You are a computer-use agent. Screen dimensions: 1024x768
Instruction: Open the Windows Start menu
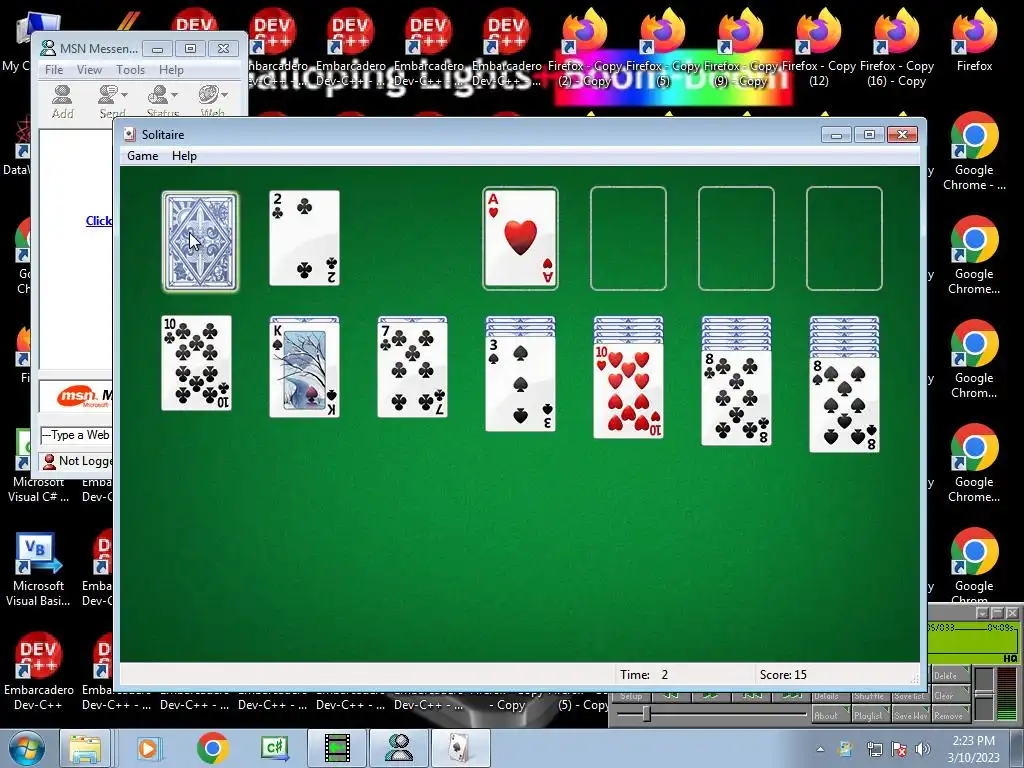(x=25, y=748)
